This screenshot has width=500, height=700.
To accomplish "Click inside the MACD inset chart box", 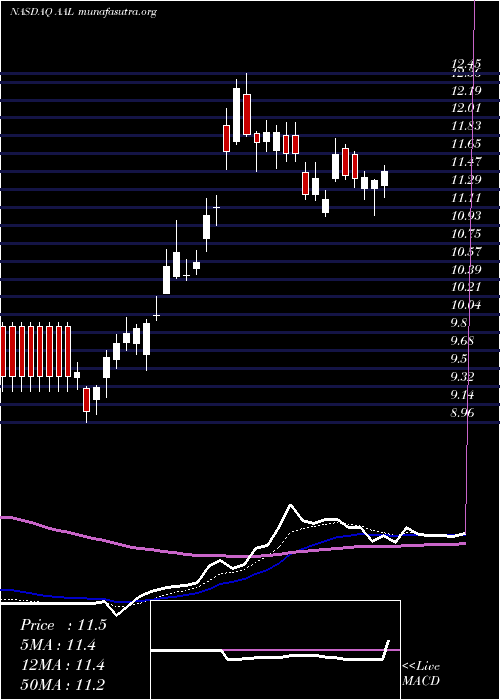I will (275, 650).
